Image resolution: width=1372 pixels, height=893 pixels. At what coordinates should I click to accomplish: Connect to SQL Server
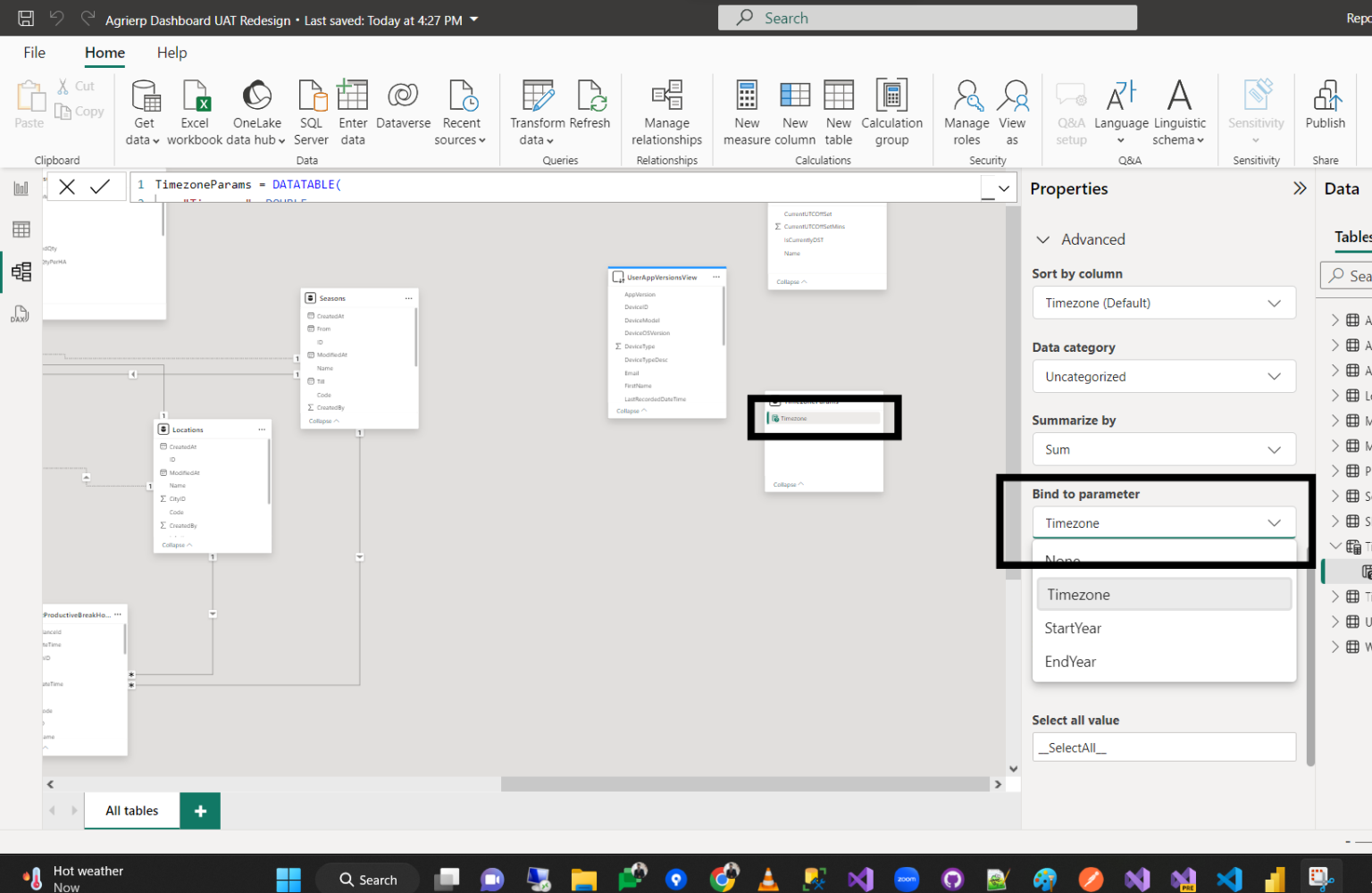click(311, 110)
